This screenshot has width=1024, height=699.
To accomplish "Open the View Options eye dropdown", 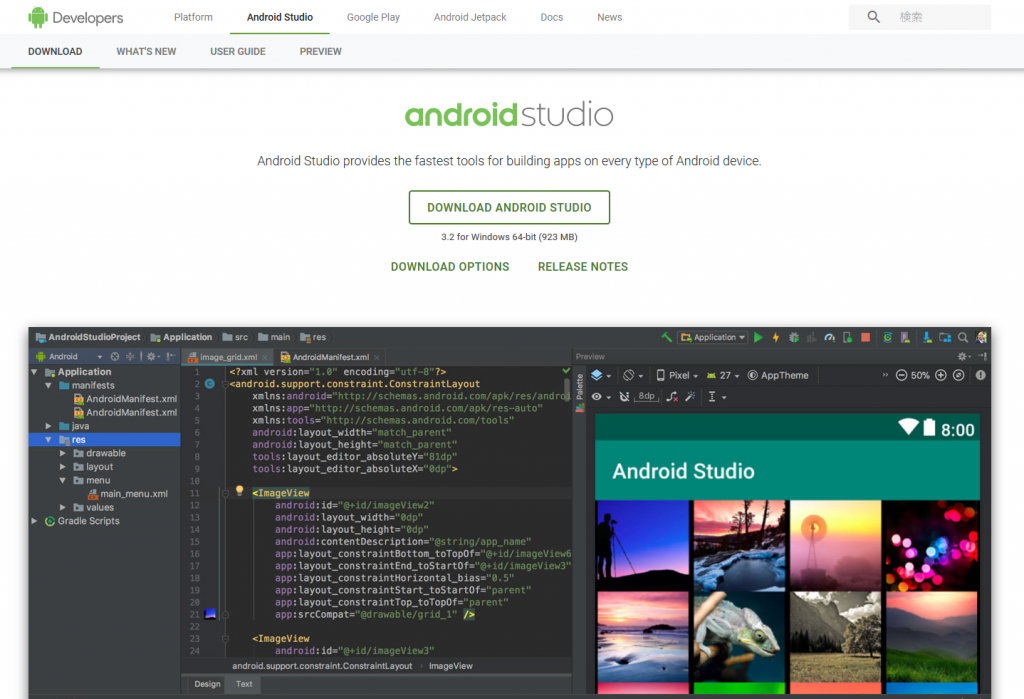I will coord(601,397).
